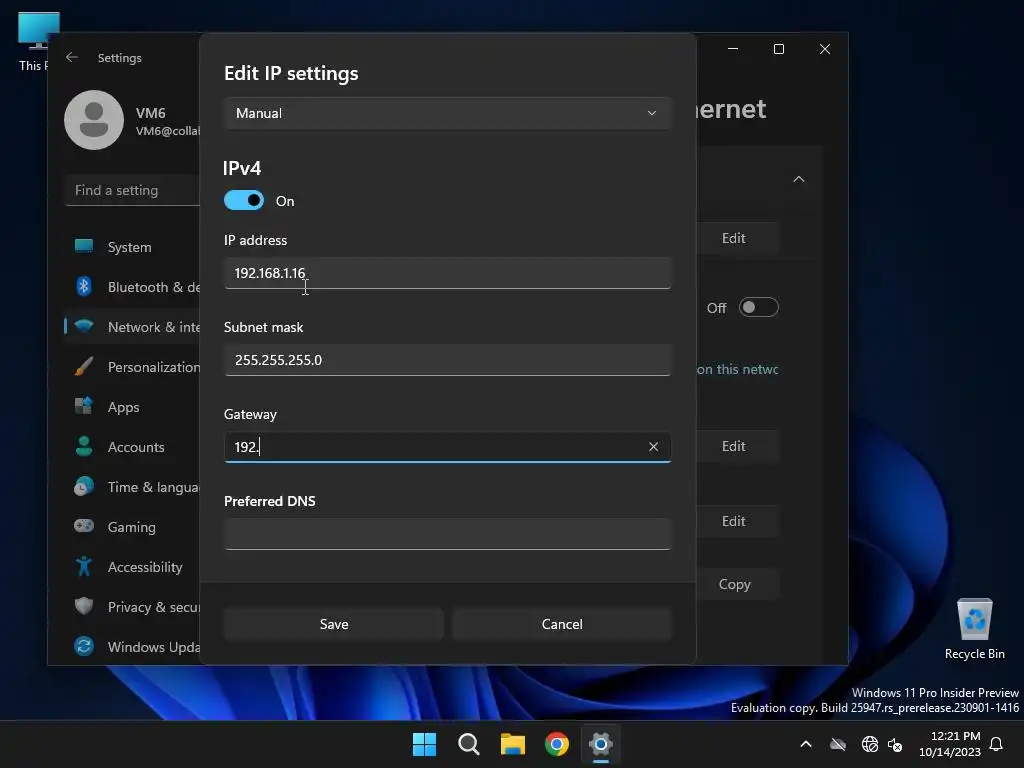Open File Explorer from taskbar
The height and width of the screenshot is (768, 1024).
pyautogui.click(x=513, y=744)
